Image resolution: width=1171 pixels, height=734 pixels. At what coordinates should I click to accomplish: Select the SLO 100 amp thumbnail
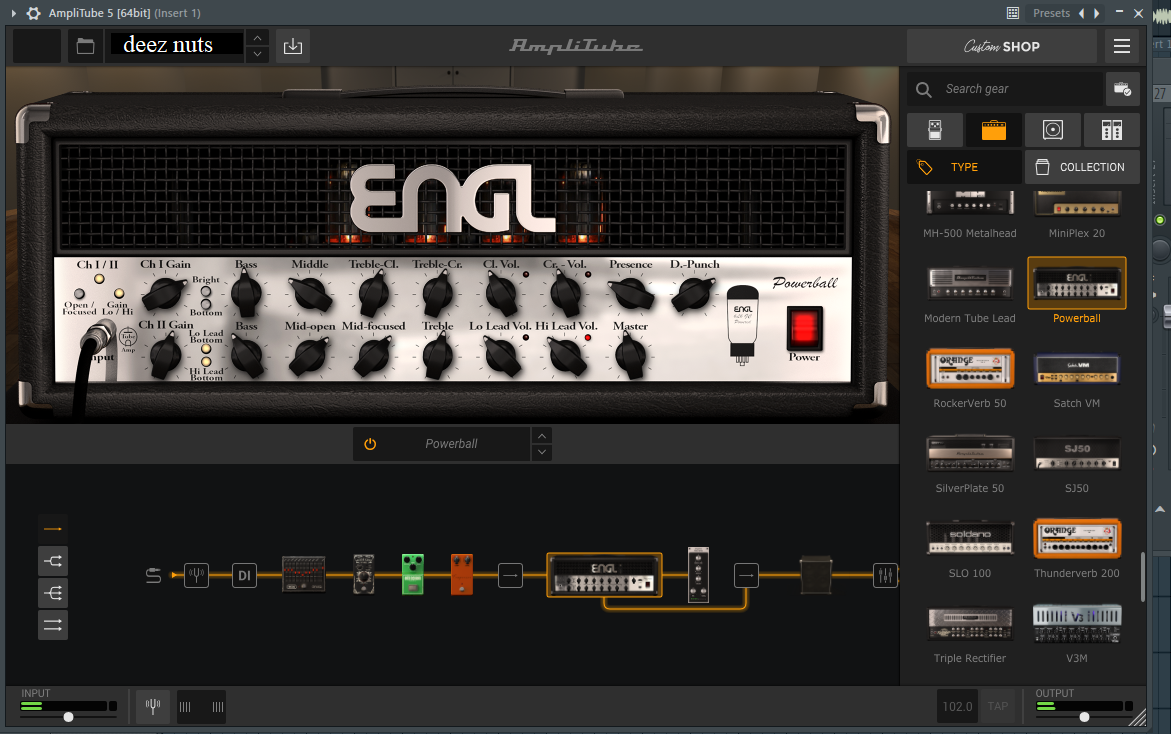970,538
